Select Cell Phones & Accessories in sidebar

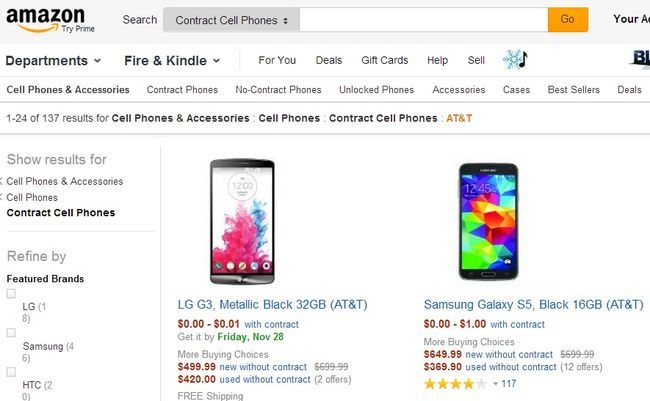click(x=65, y=181)
